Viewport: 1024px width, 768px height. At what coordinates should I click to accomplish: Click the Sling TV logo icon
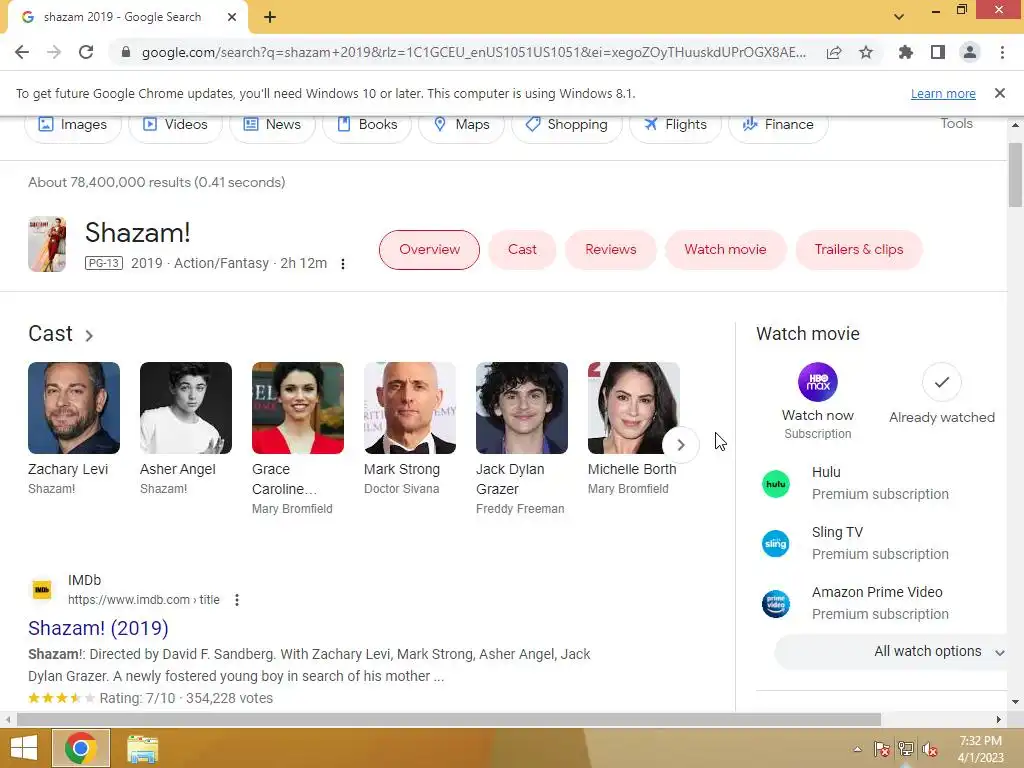(776, 544)
